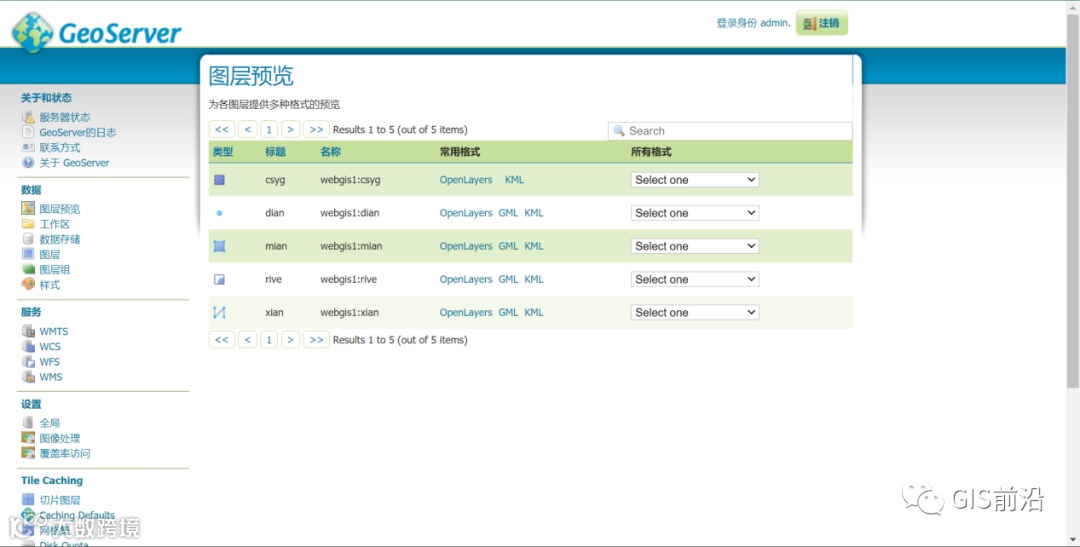Click the tile layers grid icon

tap(28, 500)
